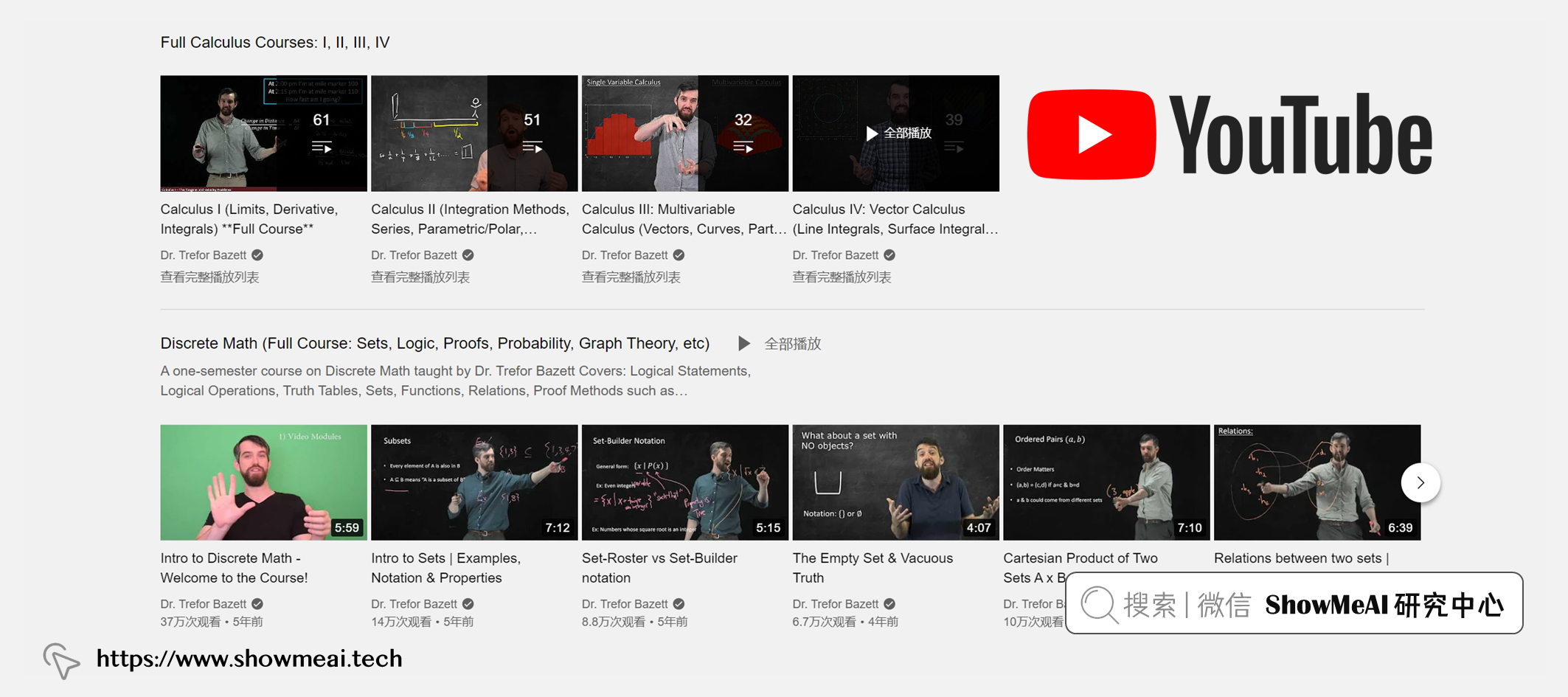Click 7:12 duration badge on Subsets video
Screen dimensions: 1568x697
point(558,528)
